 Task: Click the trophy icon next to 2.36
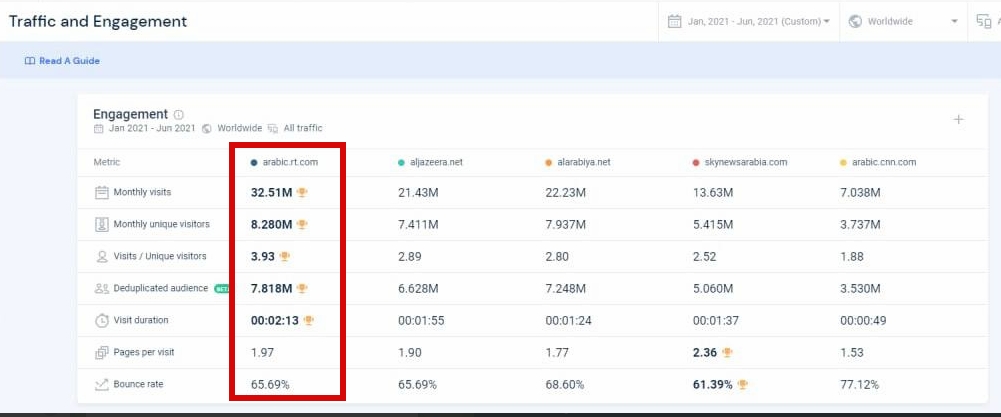[726, 353]
